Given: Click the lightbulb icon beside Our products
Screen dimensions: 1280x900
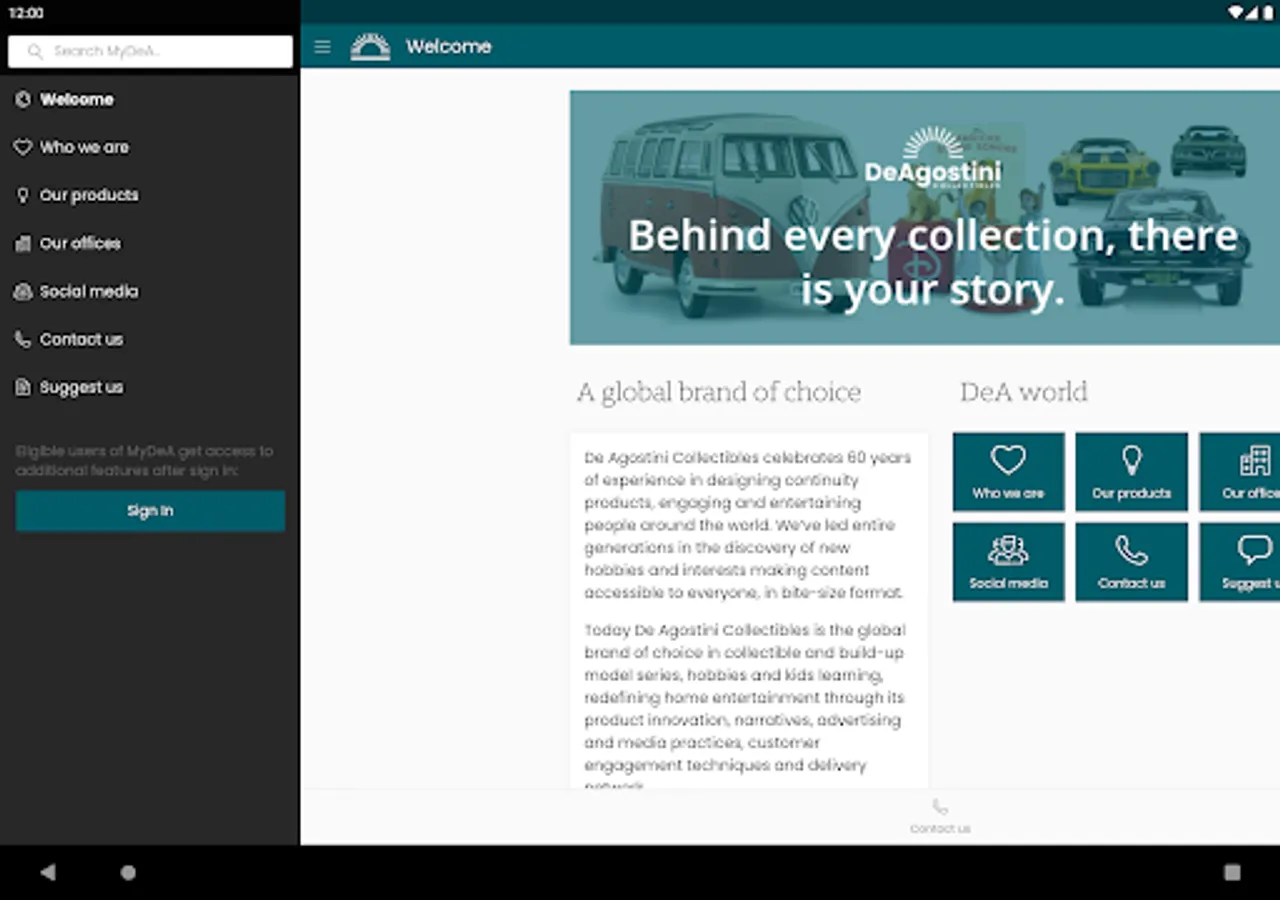Looking at the screenshot, I should click(x=23, y=195).
